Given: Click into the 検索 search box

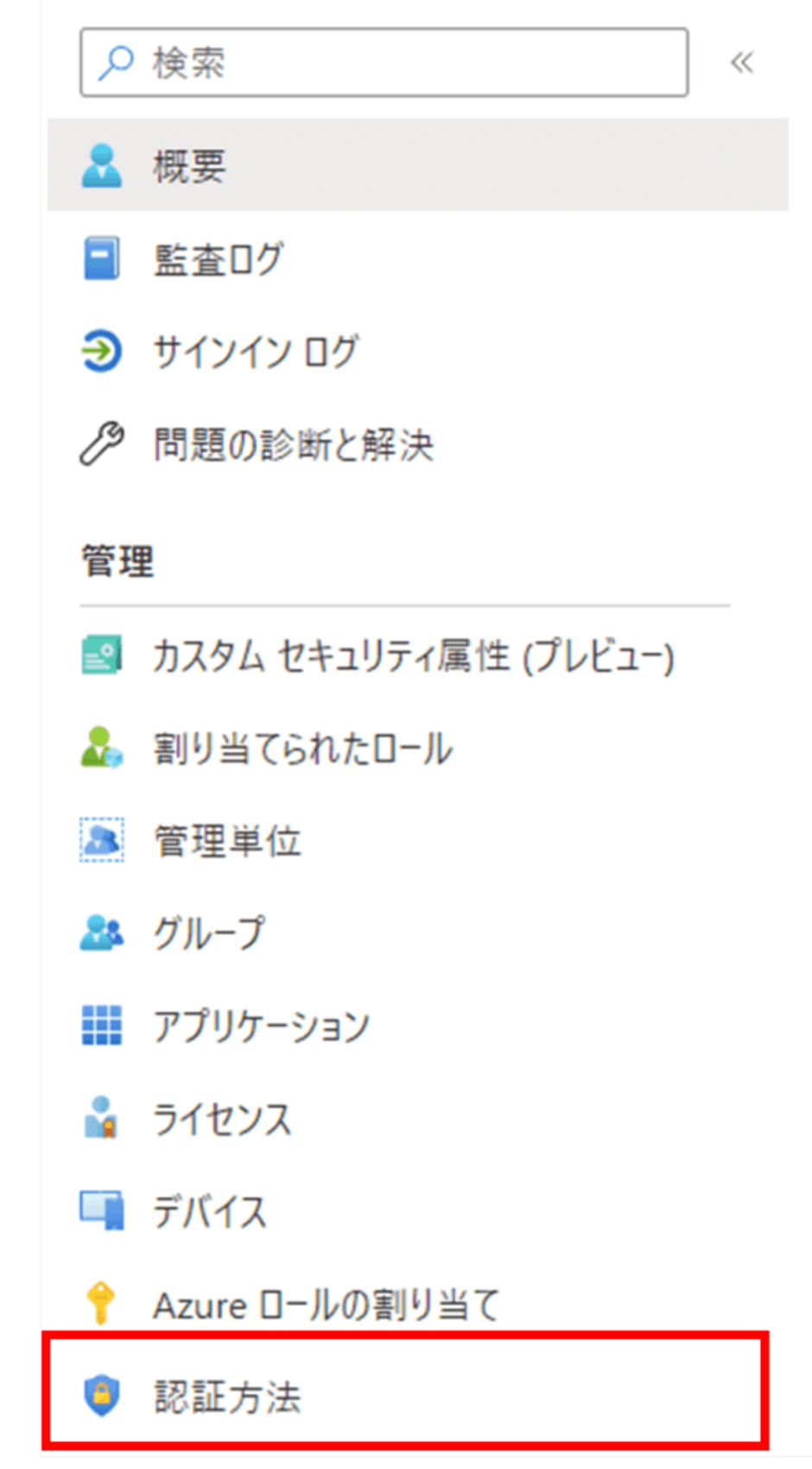Looking at the screenshot, I should [384, 62].
